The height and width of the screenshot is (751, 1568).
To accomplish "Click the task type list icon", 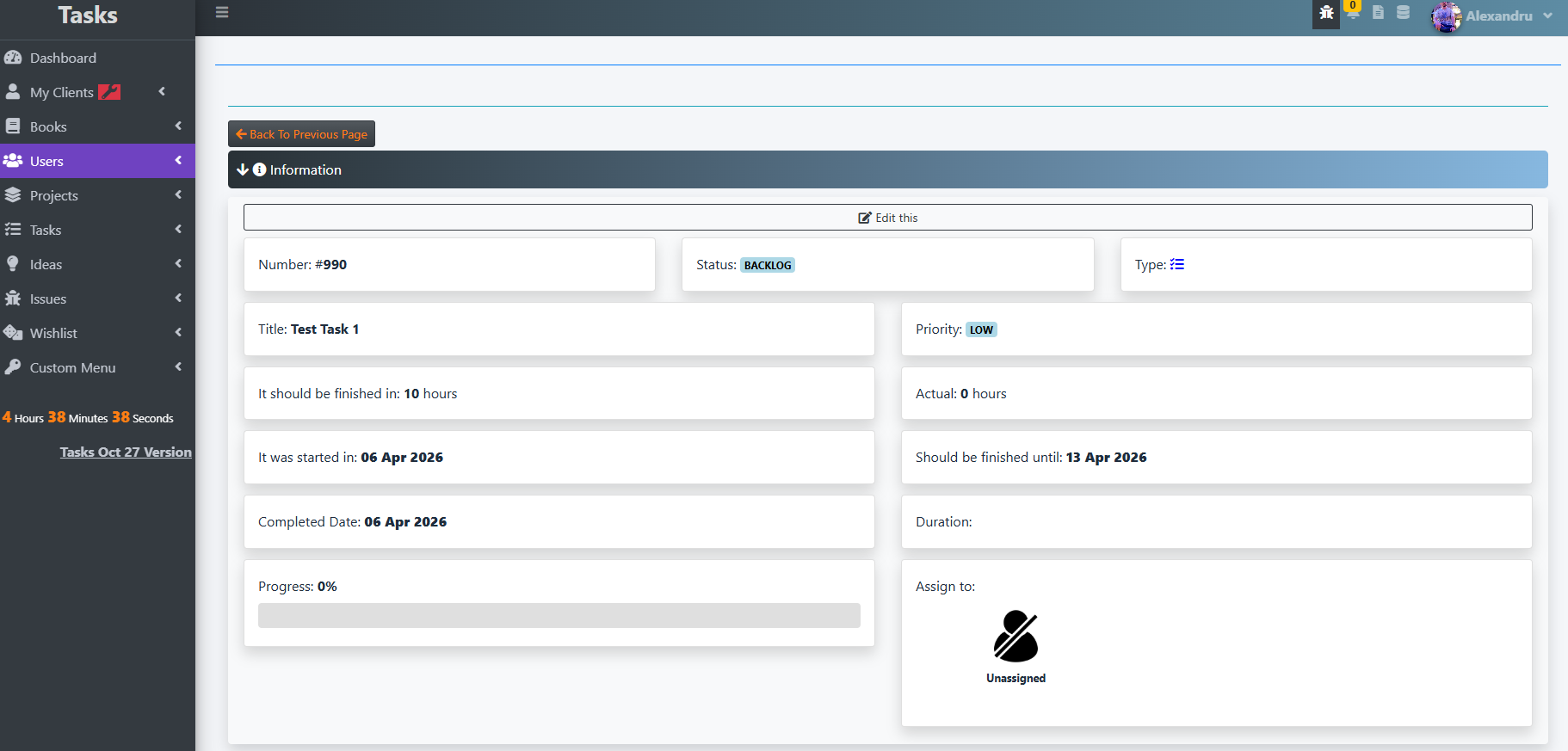I will [x=1177, y=265].
